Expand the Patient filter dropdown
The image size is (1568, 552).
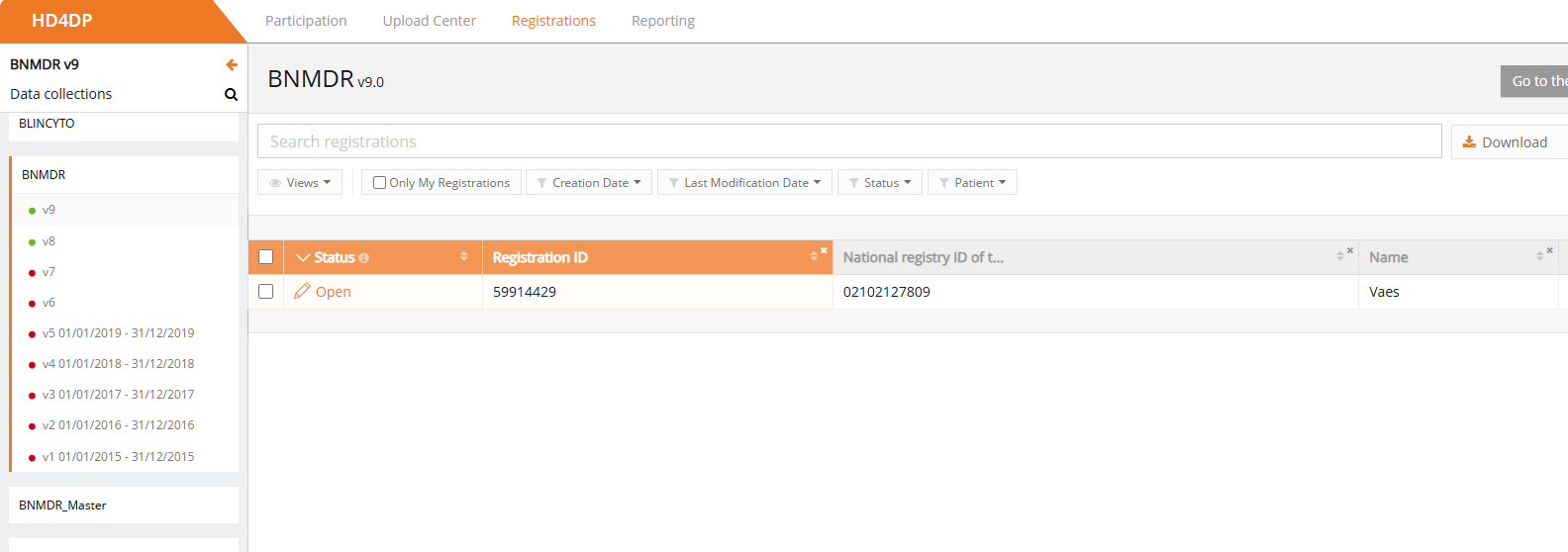(972, 183)
